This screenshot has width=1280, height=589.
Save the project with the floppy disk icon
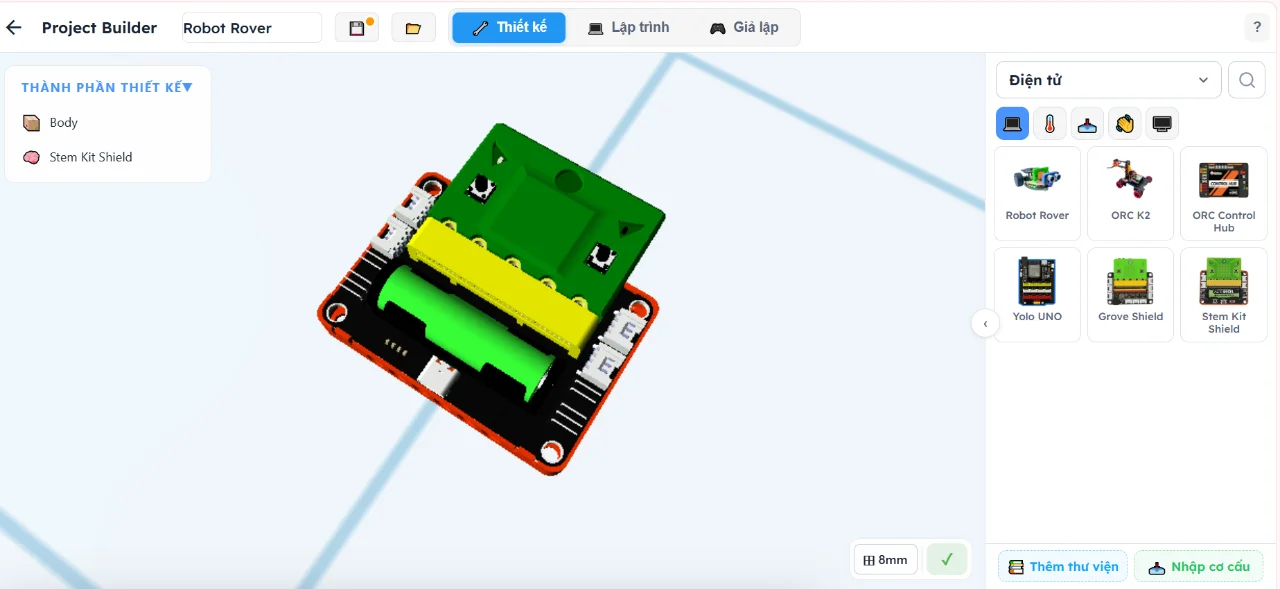(x=357, y=28)
